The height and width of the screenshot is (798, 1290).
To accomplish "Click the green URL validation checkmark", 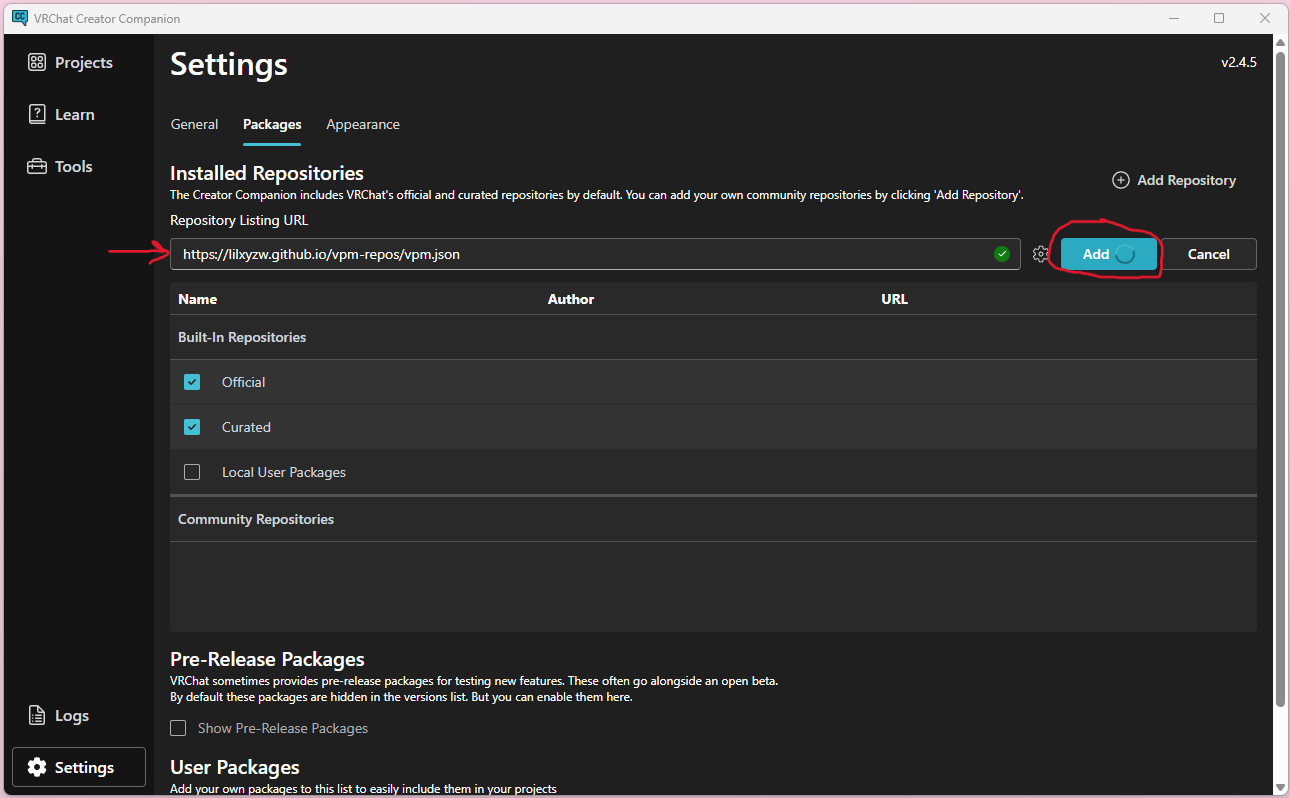I will point(1002,254).
